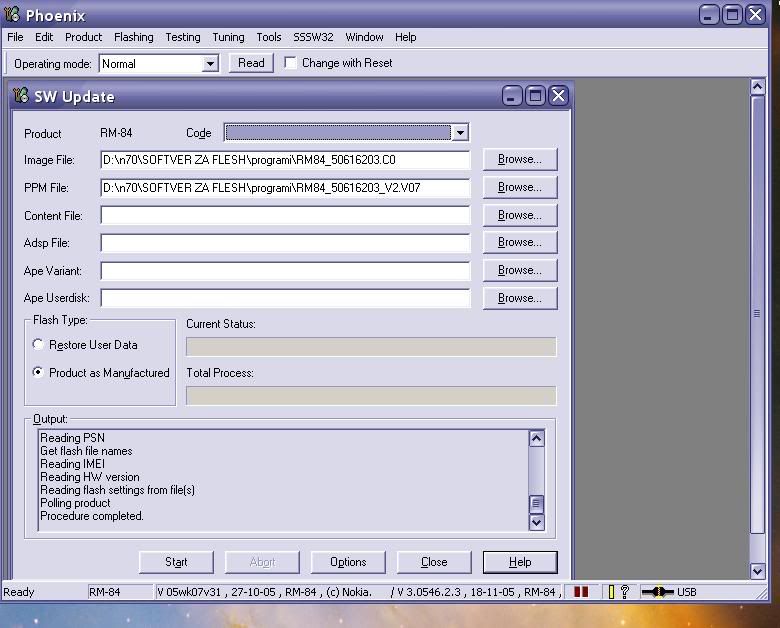Click the Content File input field
780x628 pixels.
285,216
